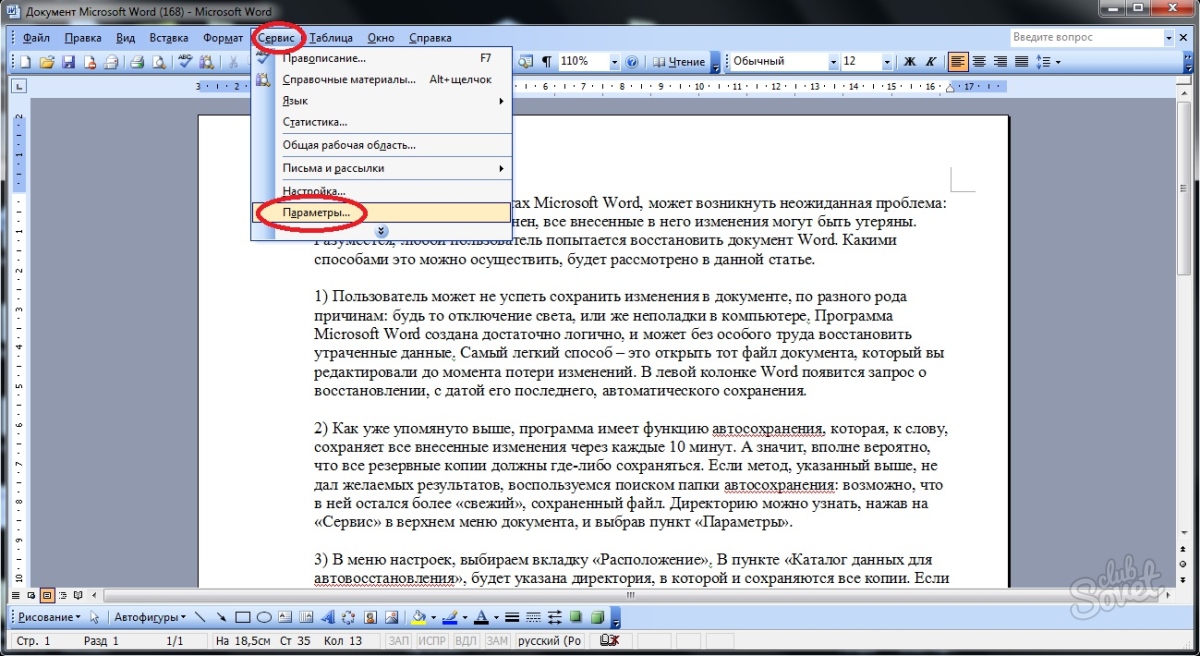Center the paragraph text
The width and height of the screenshot is (1200, 656).
click(978, 61)
